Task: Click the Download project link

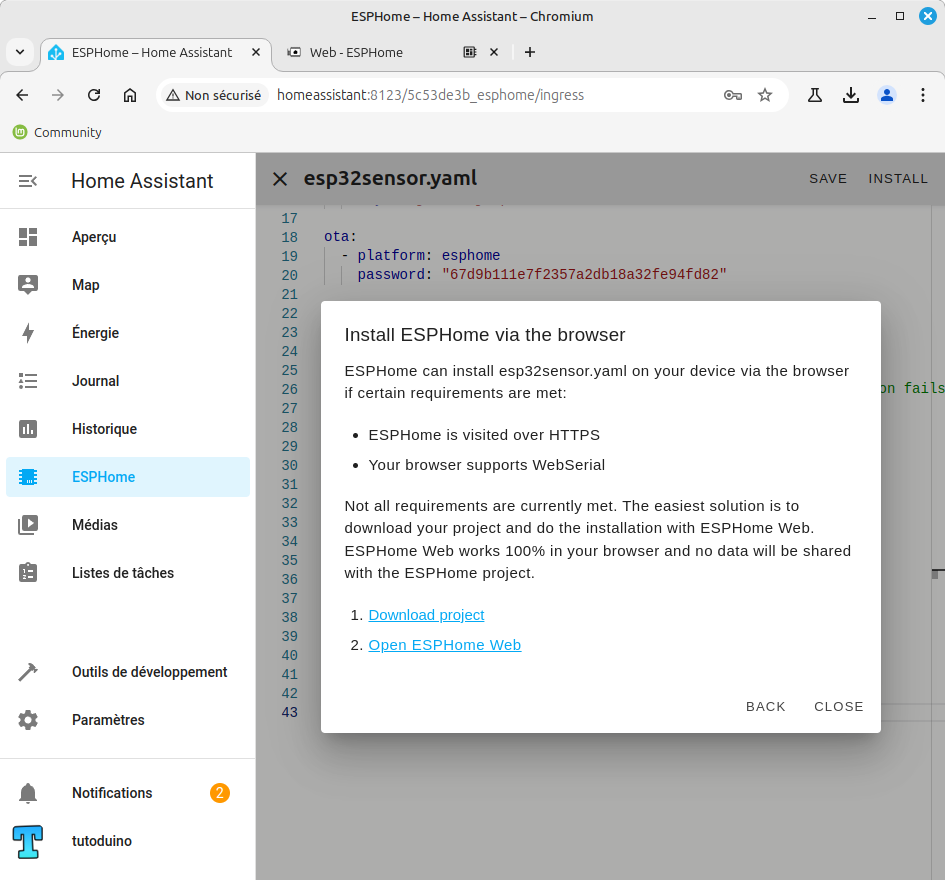Action: click(x=426, y=615)
